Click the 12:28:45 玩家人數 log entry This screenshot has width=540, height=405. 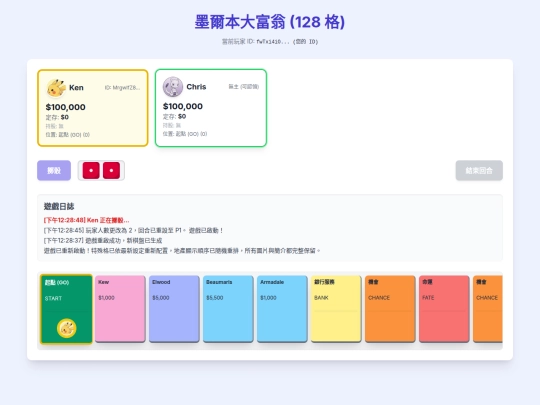coord(133,230)
